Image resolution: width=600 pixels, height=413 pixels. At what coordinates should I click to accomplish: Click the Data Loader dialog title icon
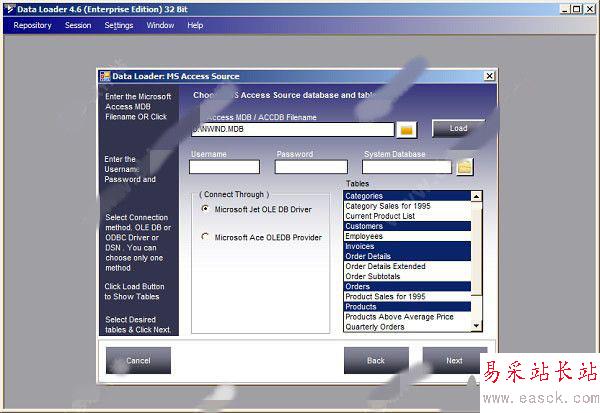pos(105,76)
